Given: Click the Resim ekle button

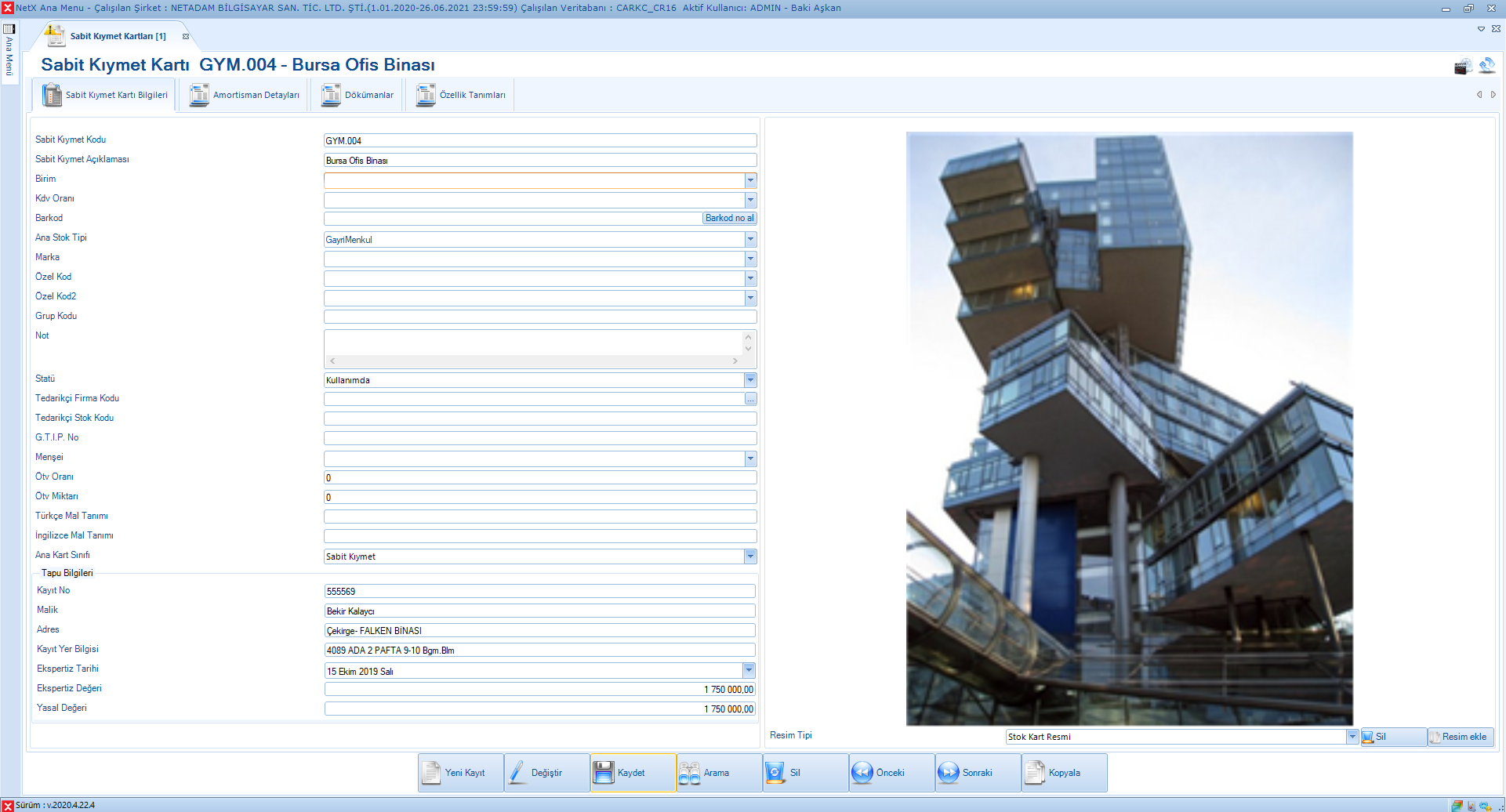Looking at the screenshot, I should (1460, 737).
